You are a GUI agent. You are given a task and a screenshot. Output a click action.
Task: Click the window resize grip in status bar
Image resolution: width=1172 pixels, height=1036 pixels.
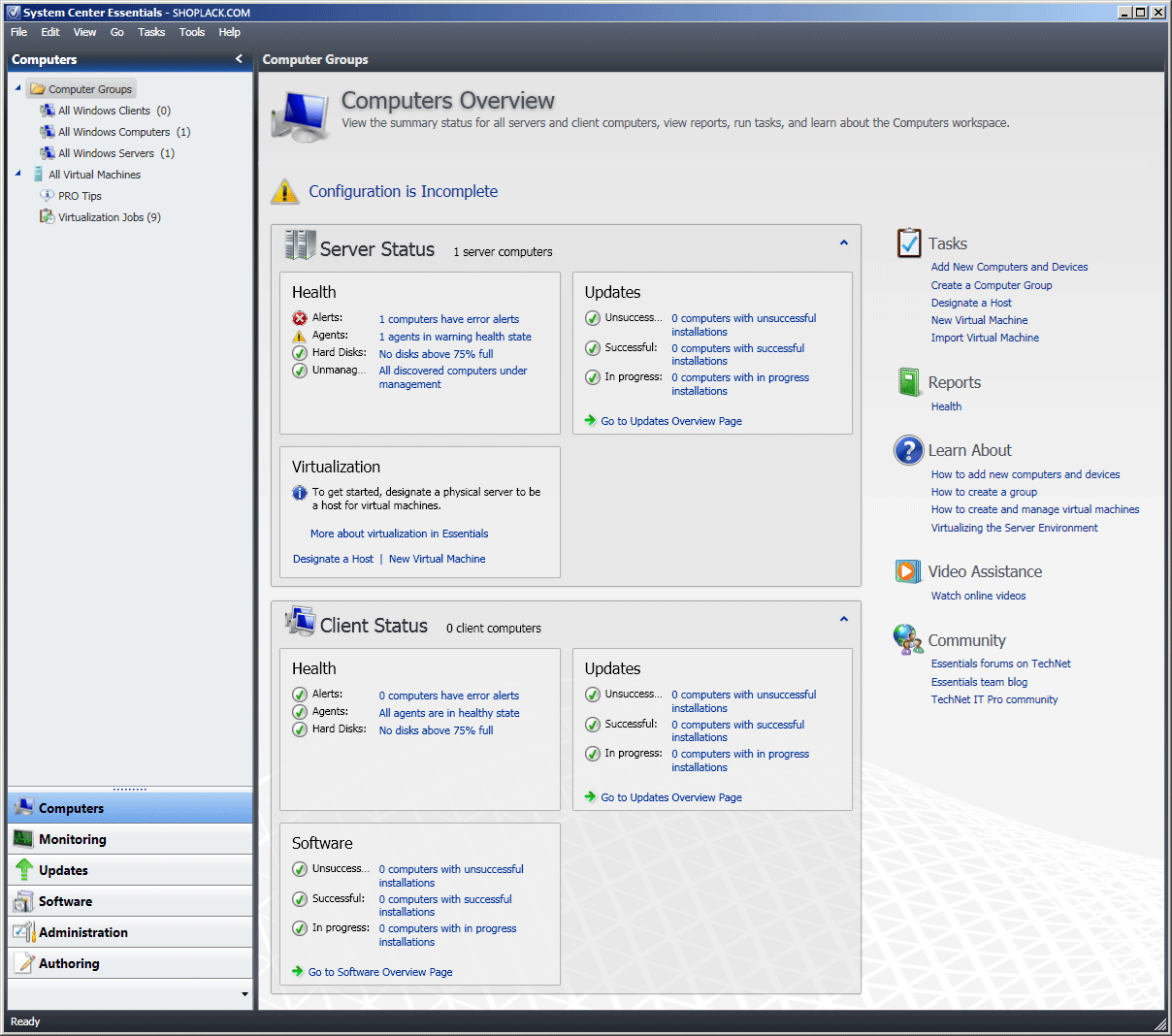(1160, 1023)
